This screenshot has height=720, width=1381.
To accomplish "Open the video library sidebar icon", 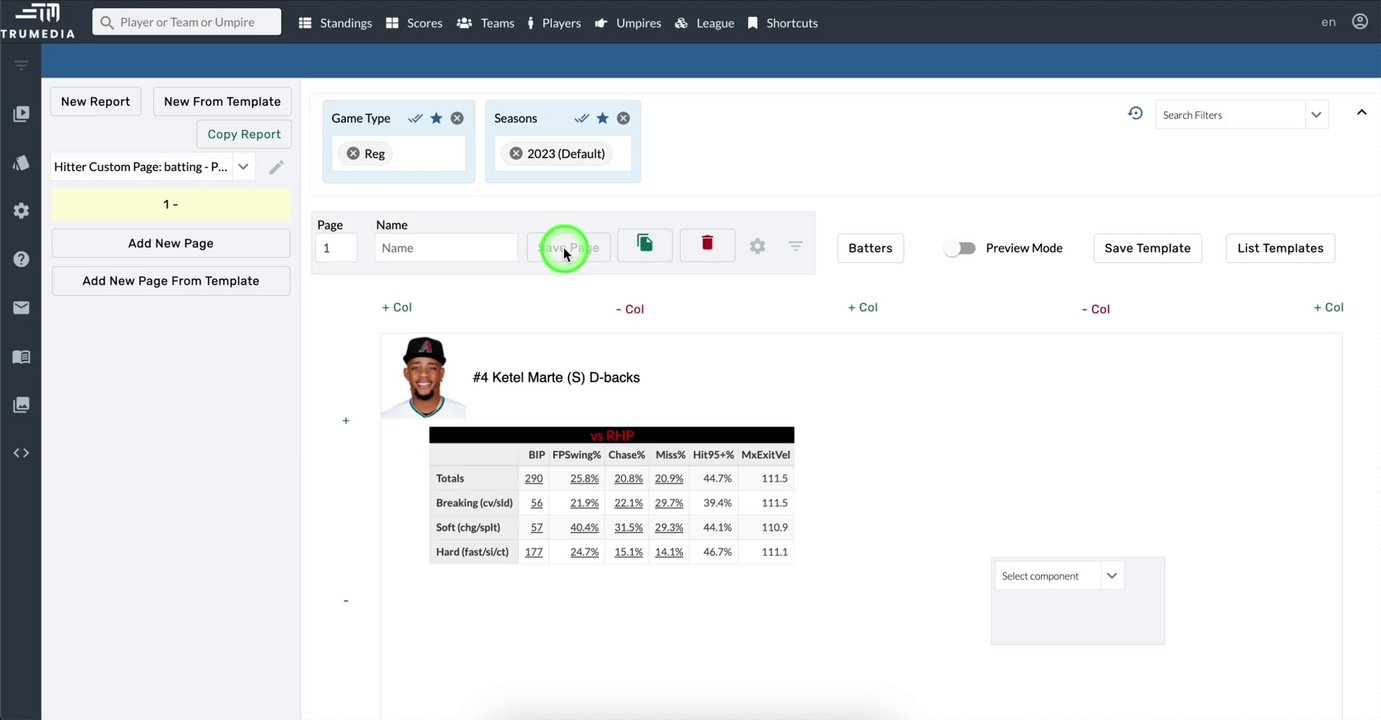I will [x=21, y=114].
